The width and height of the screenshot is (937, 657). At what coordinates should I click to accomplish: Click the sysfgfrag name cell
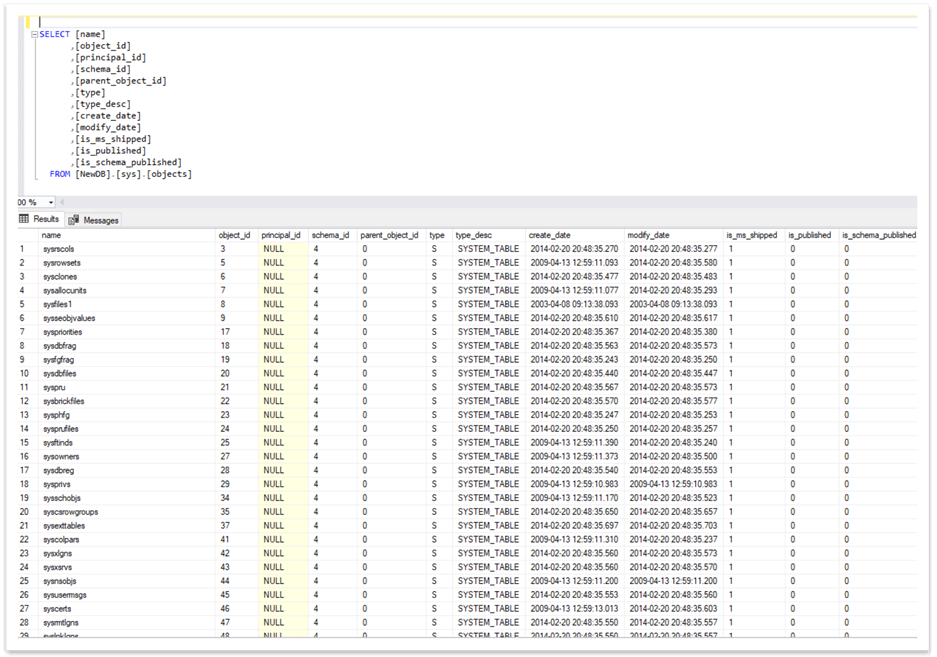pos(128,359)
